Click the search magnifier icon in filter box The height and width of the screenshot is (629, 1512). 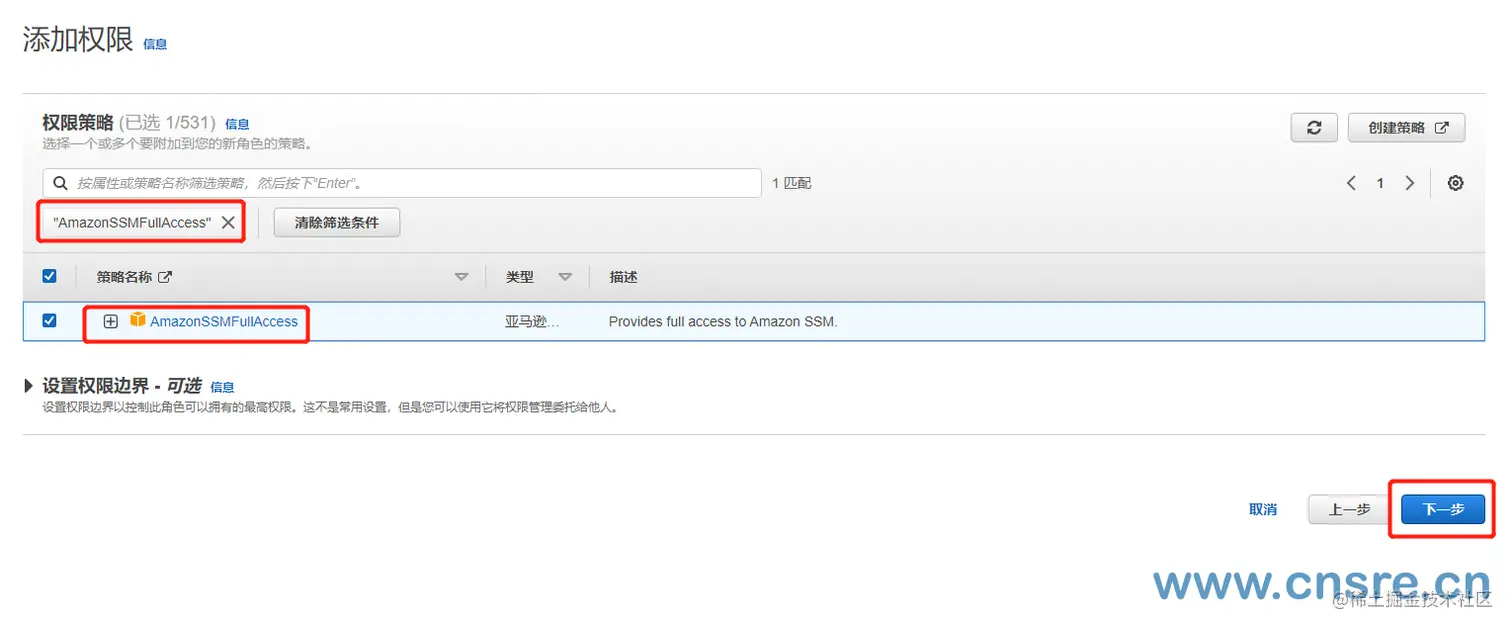61,182
